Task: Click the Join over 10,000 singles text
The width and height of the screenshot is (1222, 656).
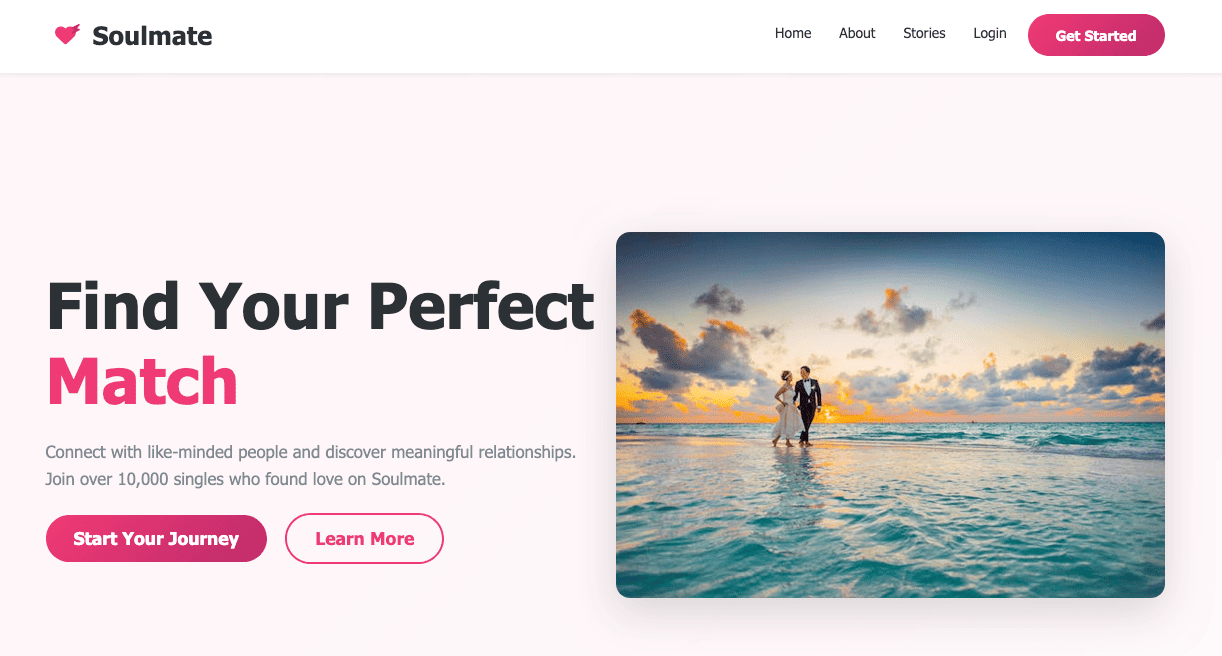Action: (245, 479)
